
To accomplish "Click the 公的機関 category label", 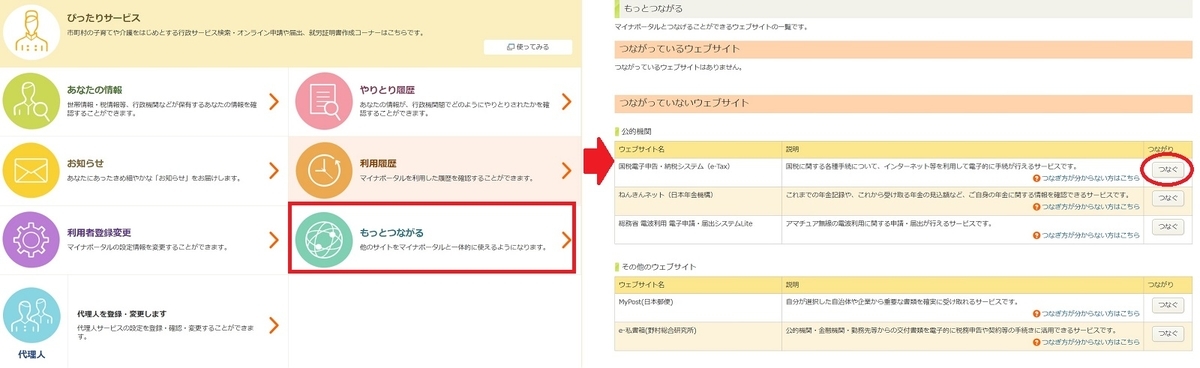I will [x=637, y=131].
